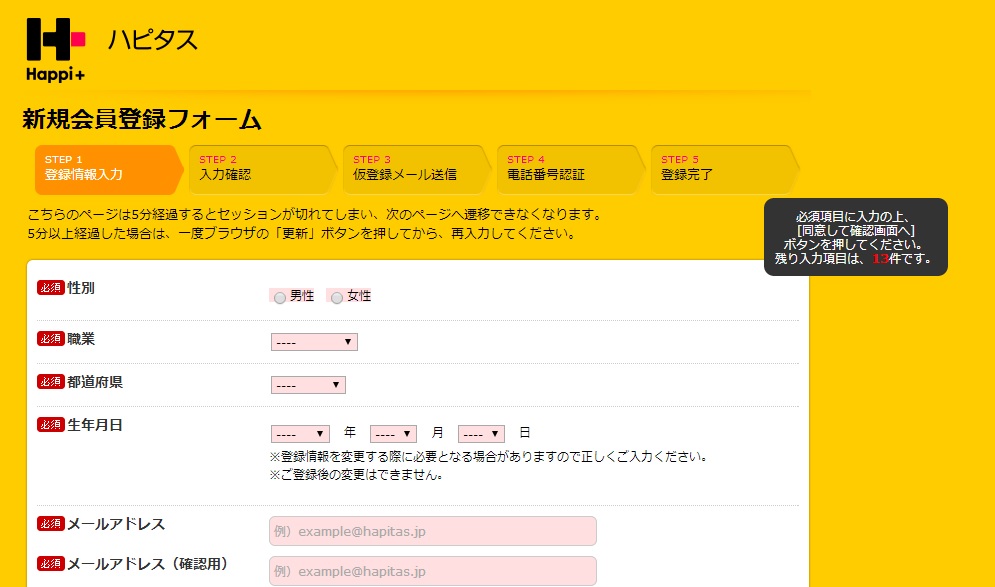This screenshot has height=587, width=995.
Task: Focus the メールアドレス（確認用） input field
Action: click(x=433, y=571)
